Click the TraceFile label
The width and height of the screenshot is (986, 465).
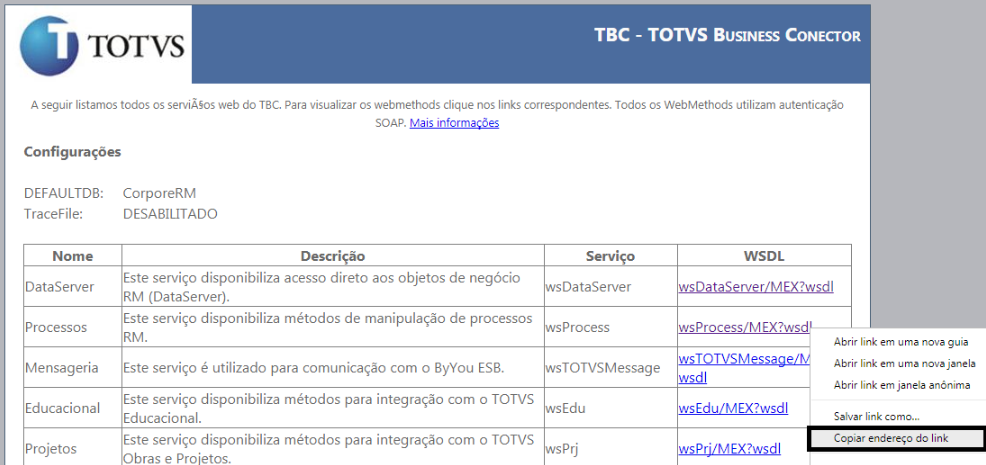coord(53,214)
